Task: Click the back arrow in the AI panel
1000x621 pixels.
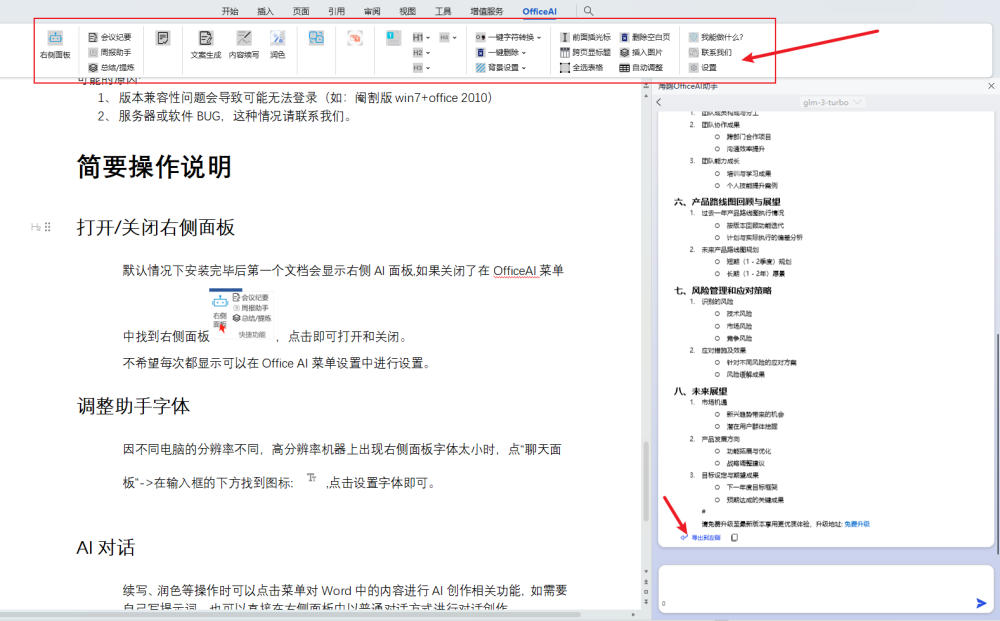Action: pyautogui.click(x=659, y=102)
